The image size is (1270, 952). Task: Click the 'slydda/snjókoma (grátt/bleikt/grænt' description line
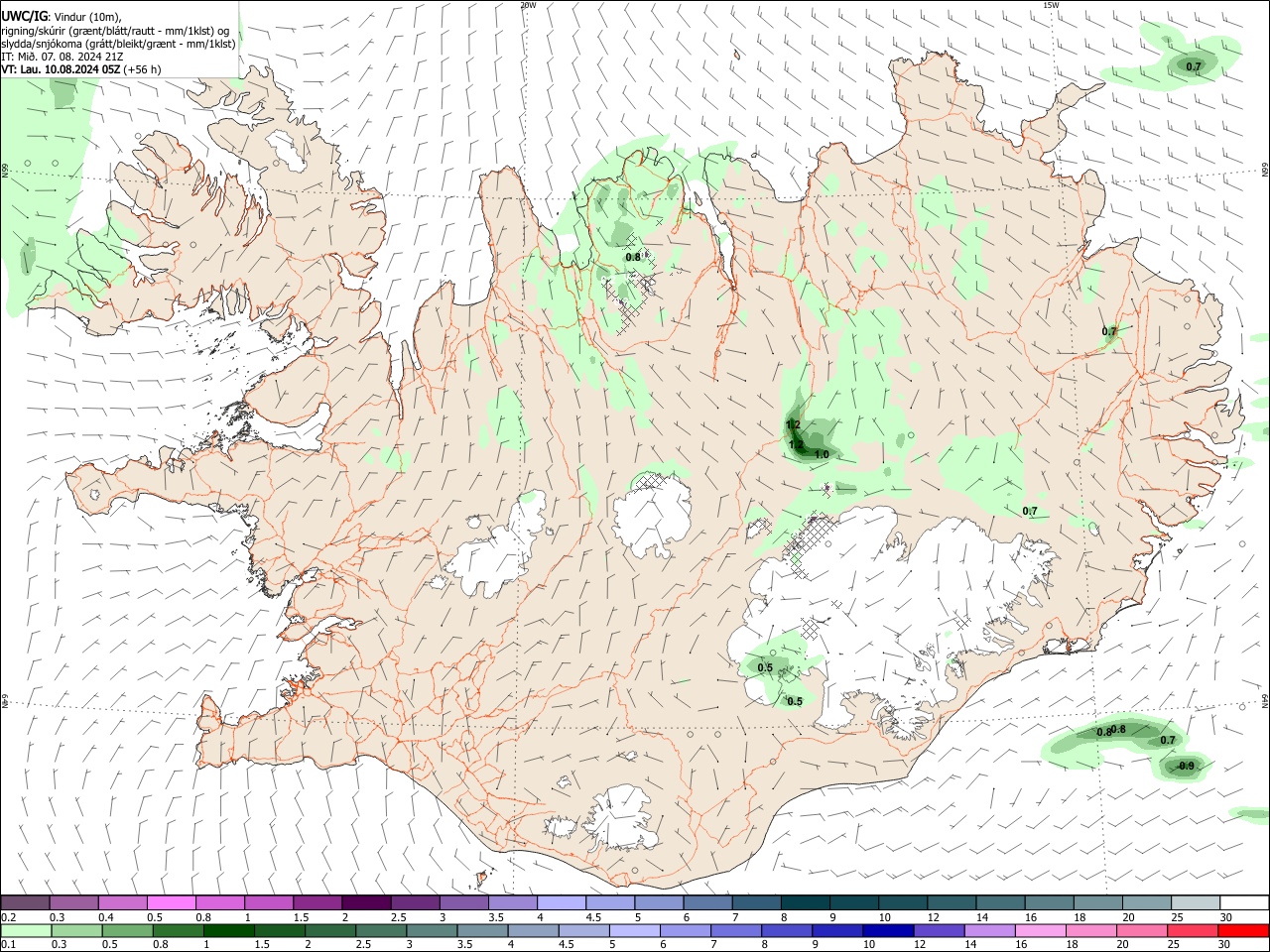118,44
